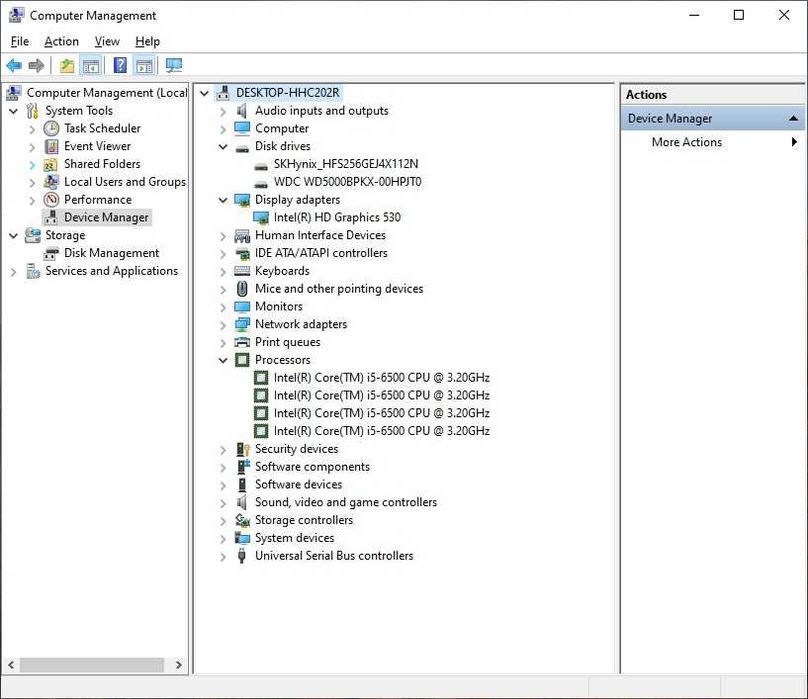The image size is (808, 699).
Task: Open the File menu
Action: point(20,41)
